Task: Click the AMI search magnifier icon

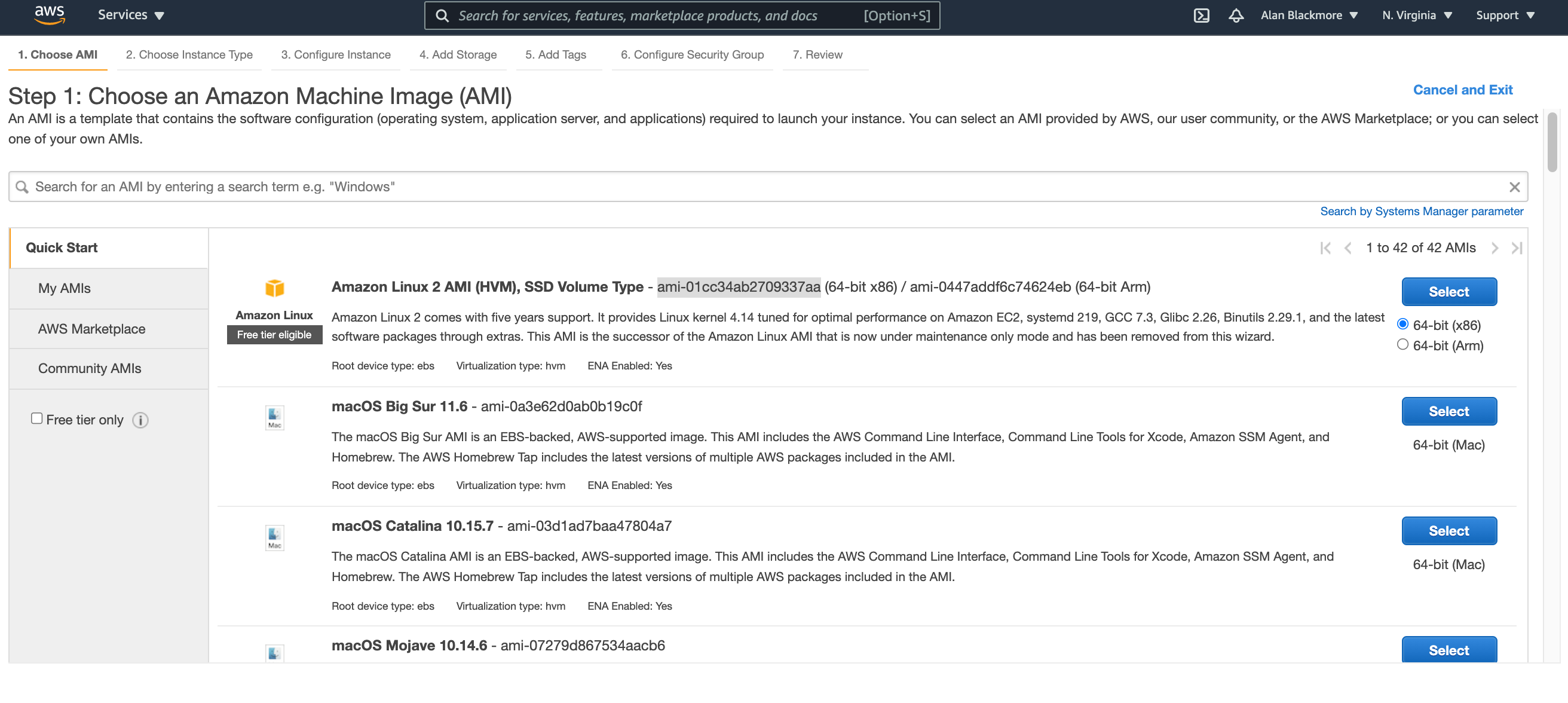Action: [x=22, y=187]
